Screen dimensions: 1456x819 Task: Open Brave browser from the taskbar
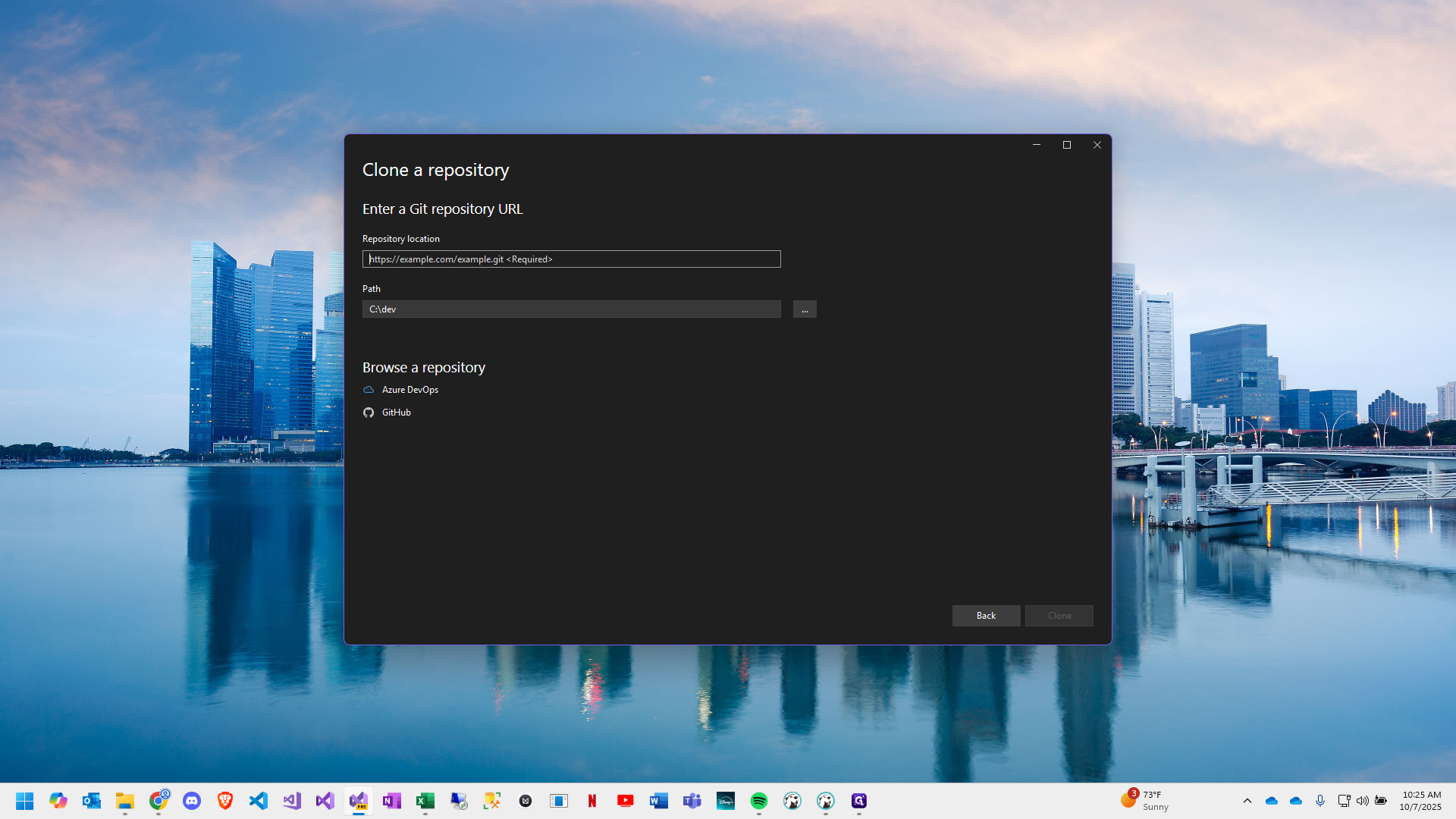point(225,801)
